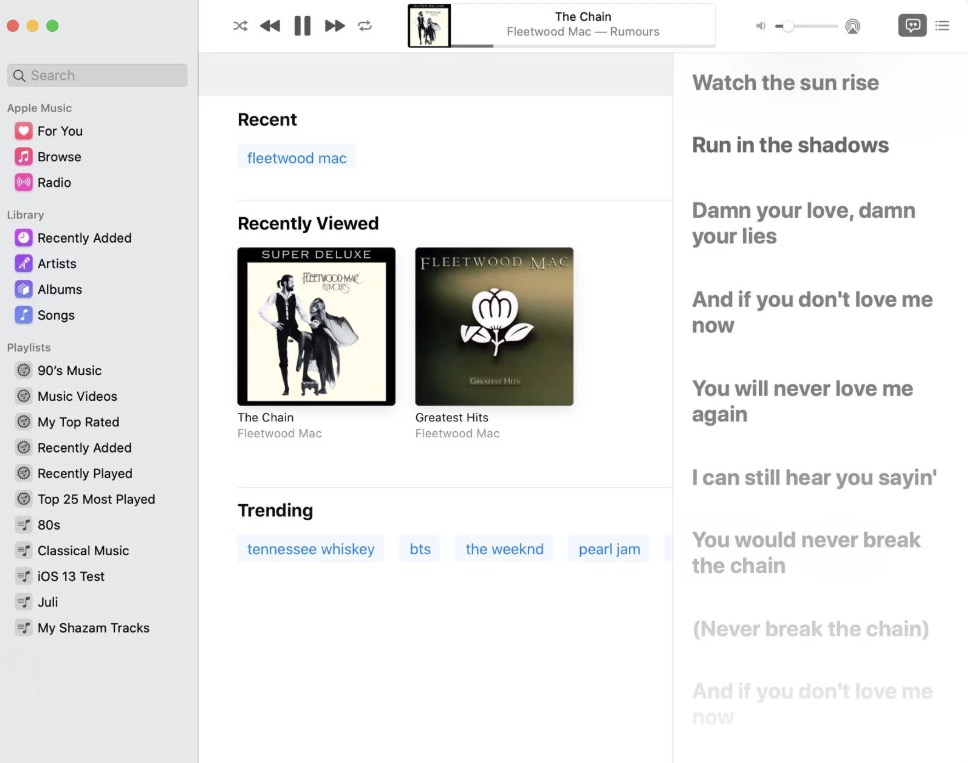Image resolution: width=968 pixels, height=763 pixels.
Task: Search 'fleetwood mac' from Recent
Action: pyautogui.click(x=296, y=157)
